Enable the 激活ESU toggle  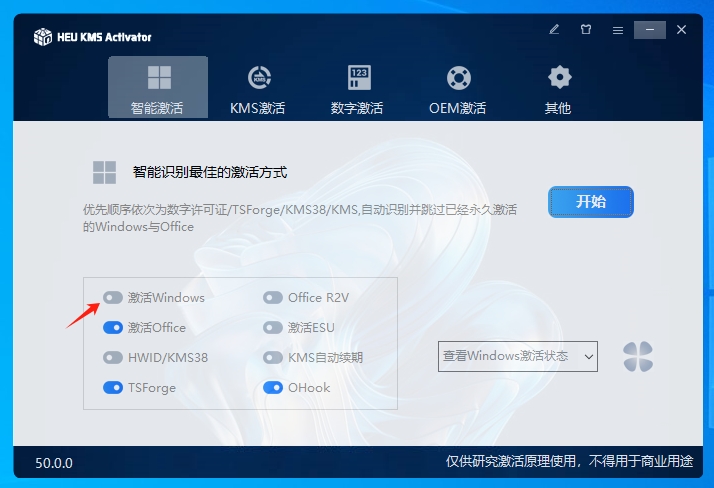click(273, 328)
